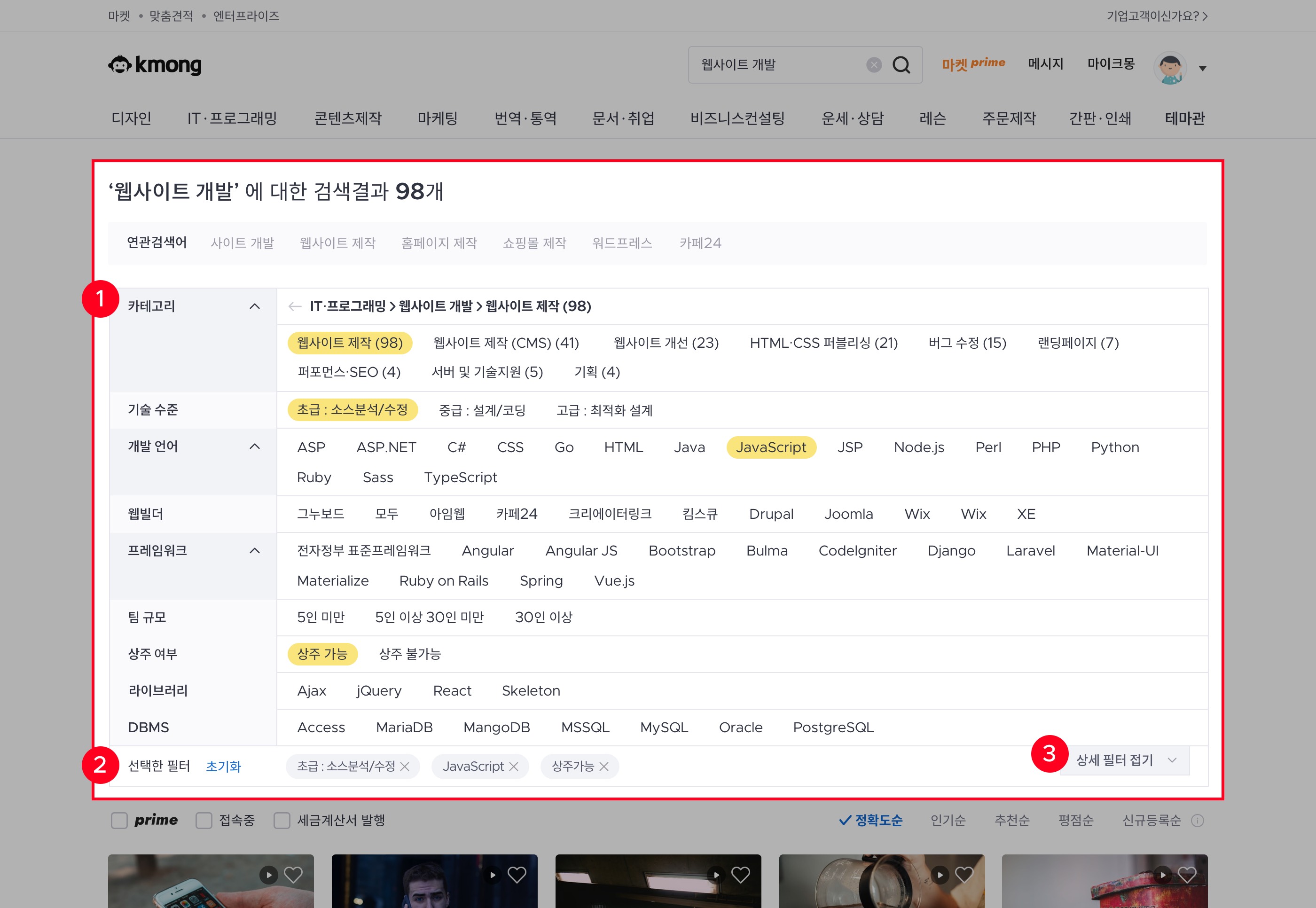This screenshot has width=1316, height=908.
Task: Click the kmong logo
Action: [155, 65]
